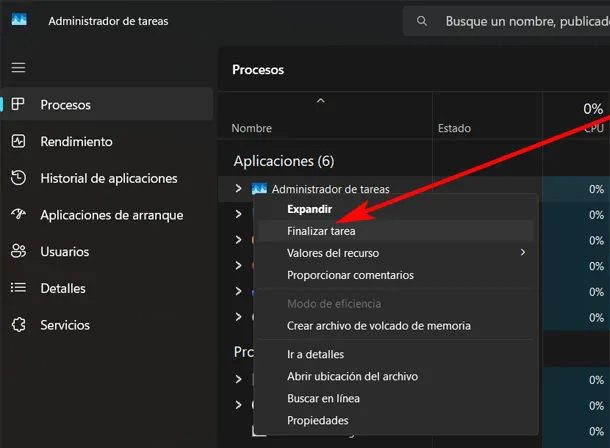Open Valores del recurso submenu arrow

pyautogui.click(x=523, y=253)
